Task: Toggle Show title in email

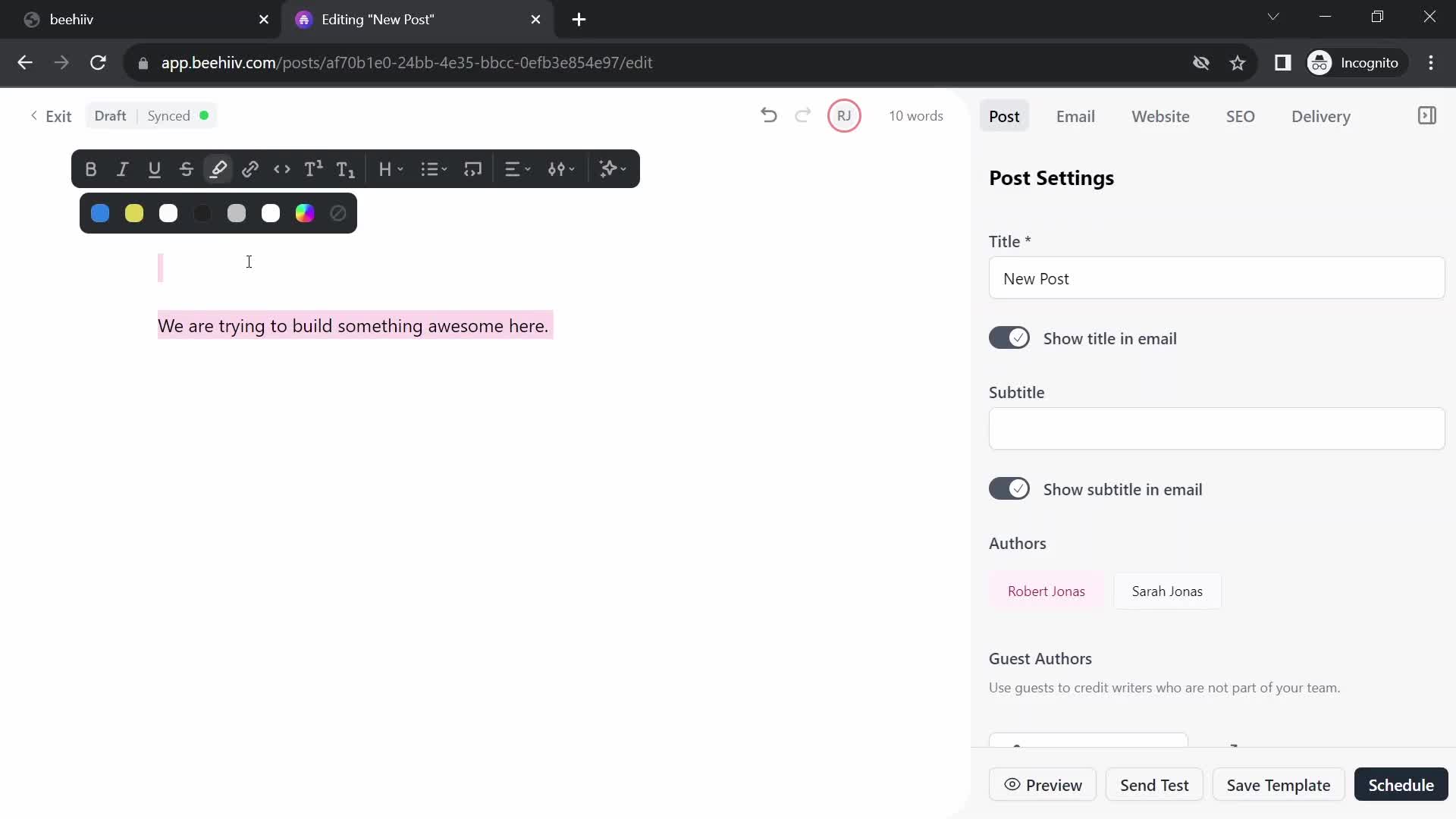Action: point(1010,338)
